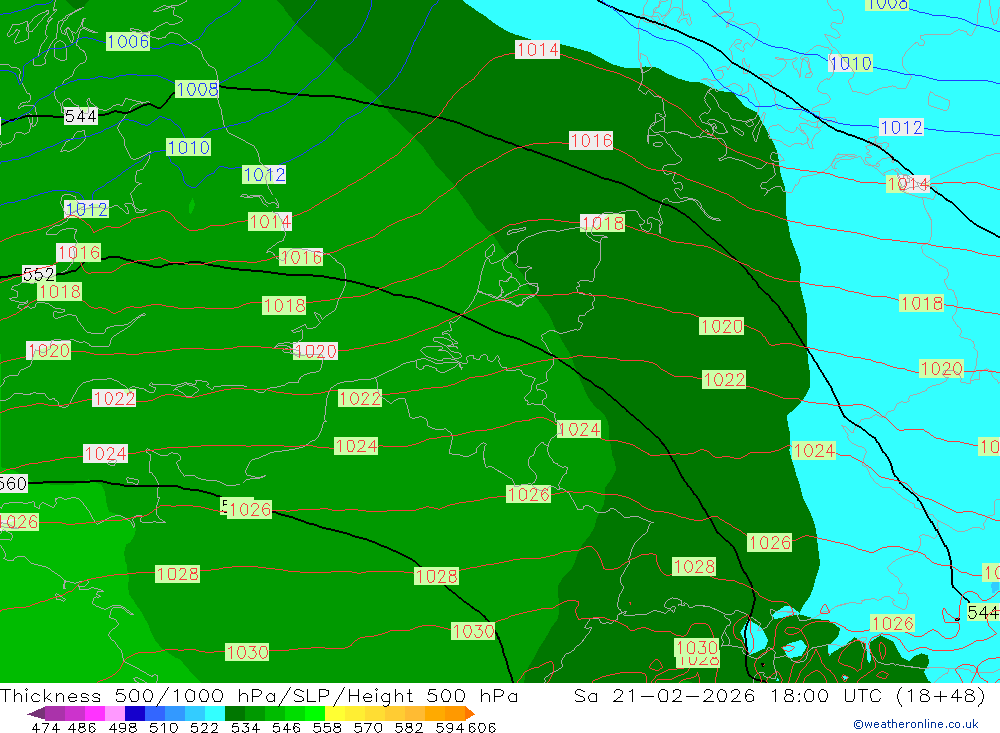Viewport: 1000px width, 733px height.
Task: Select the legend value 546
Action: tap(286, 727)
